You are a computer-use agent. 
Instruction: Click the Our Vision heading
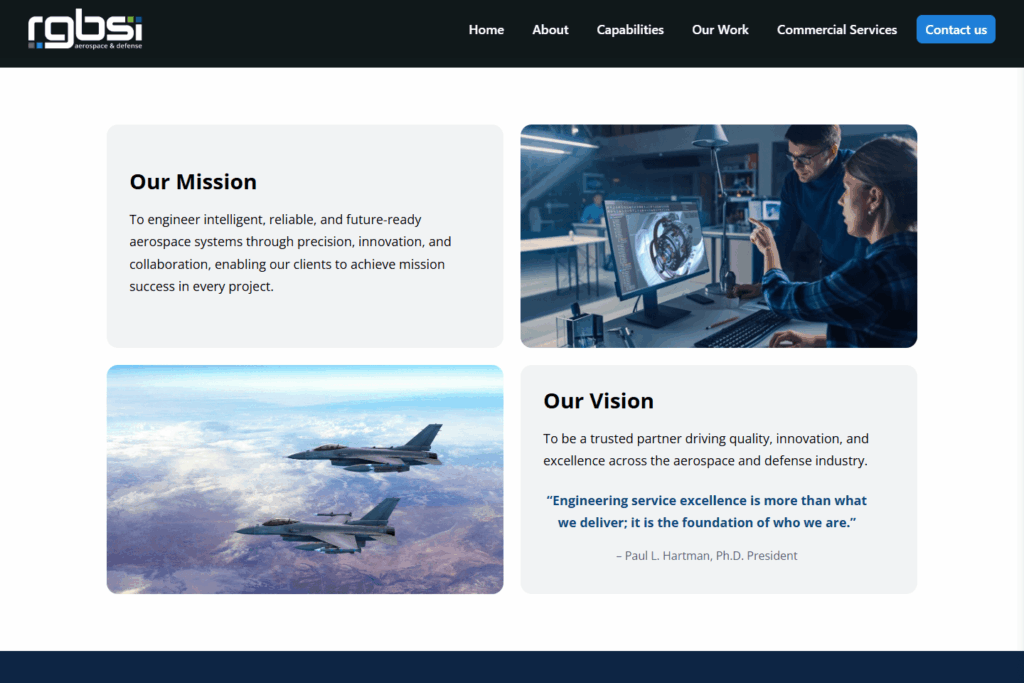pyautogui.click(x=598, y=401)
